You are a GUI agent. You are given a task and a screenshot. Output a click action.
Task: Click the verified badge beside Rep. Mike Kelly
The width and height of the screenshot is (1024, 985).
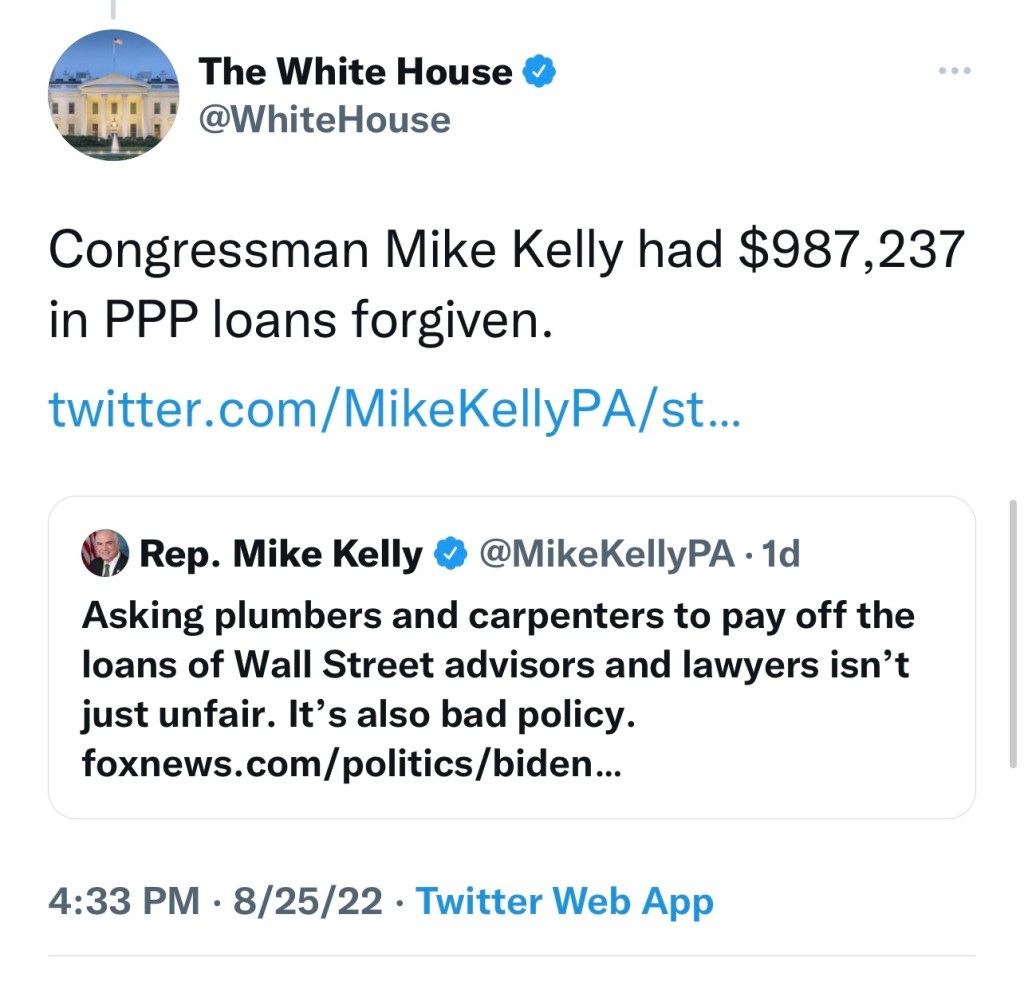(452, 553)
